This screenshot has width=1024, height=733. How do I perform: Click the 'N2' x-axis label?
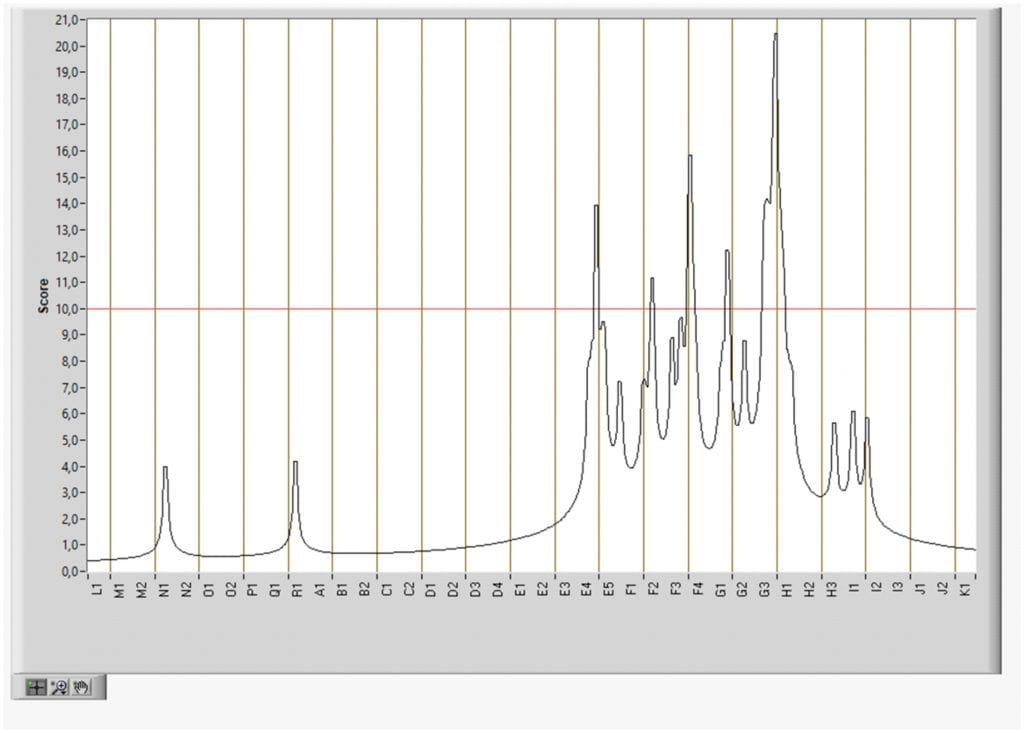click(187, 589)
